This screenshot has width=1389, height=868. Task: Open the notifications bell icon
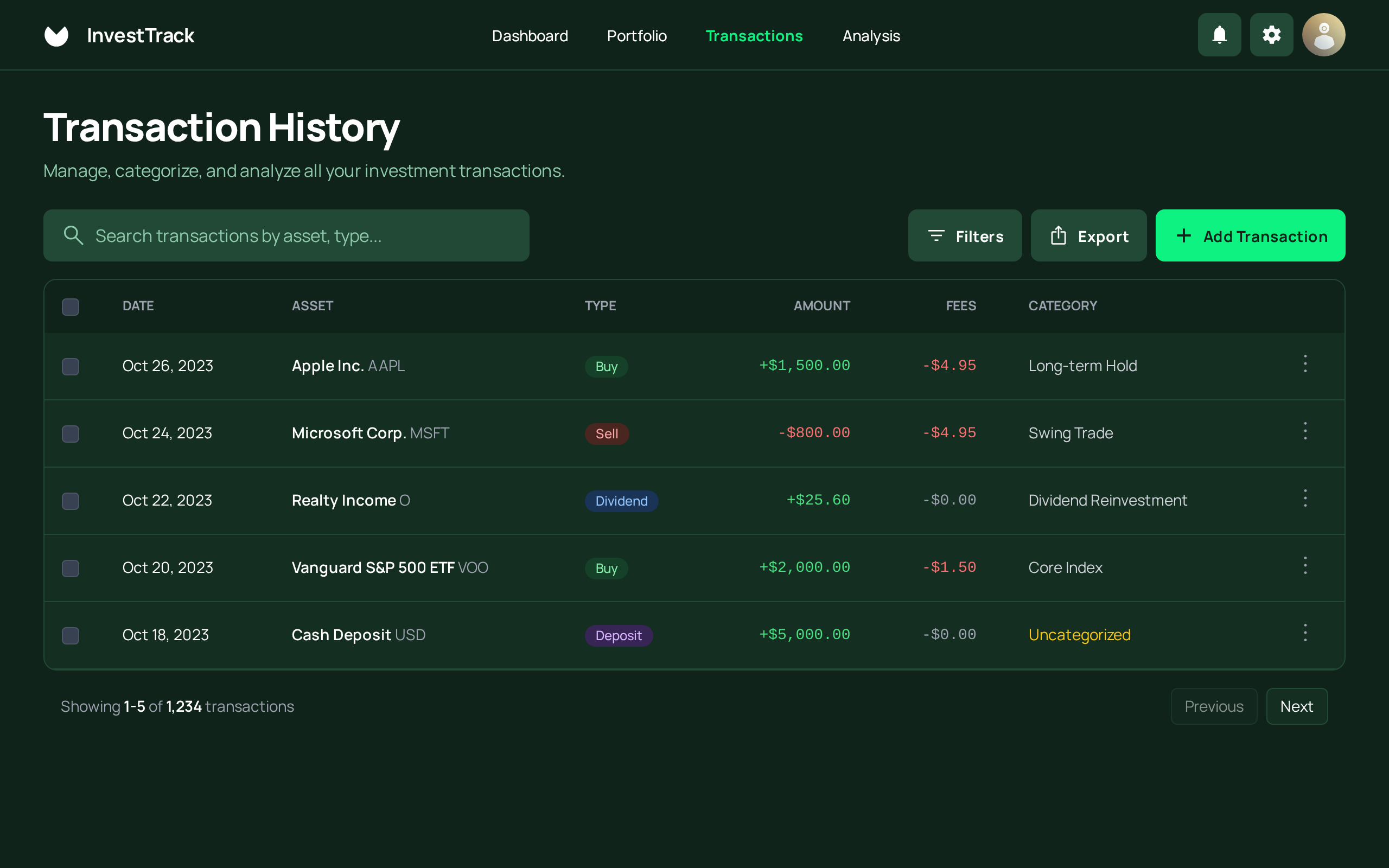coord(1219,34)
